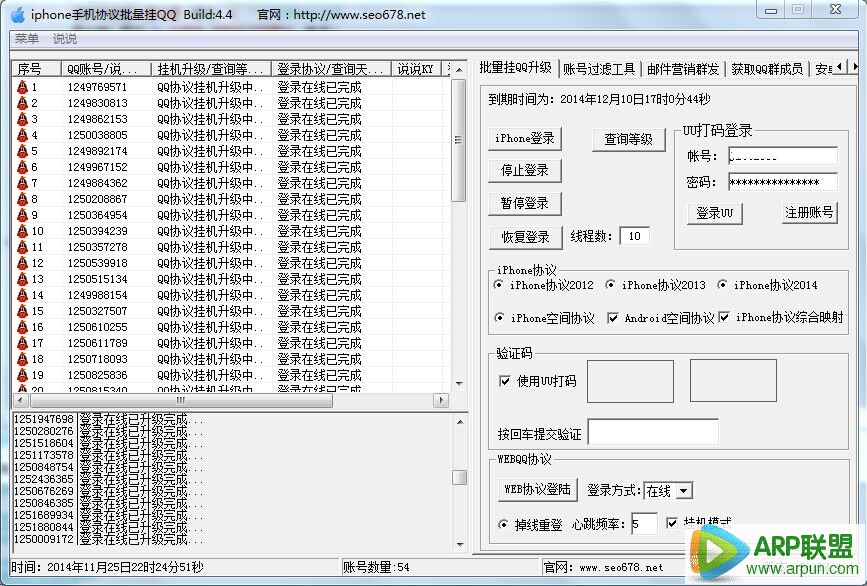Viewport: 867px width, 586px height.
Task: Click the QQ penguin icon in row 16
Action: pyautogui.click(x=23, y=327)
